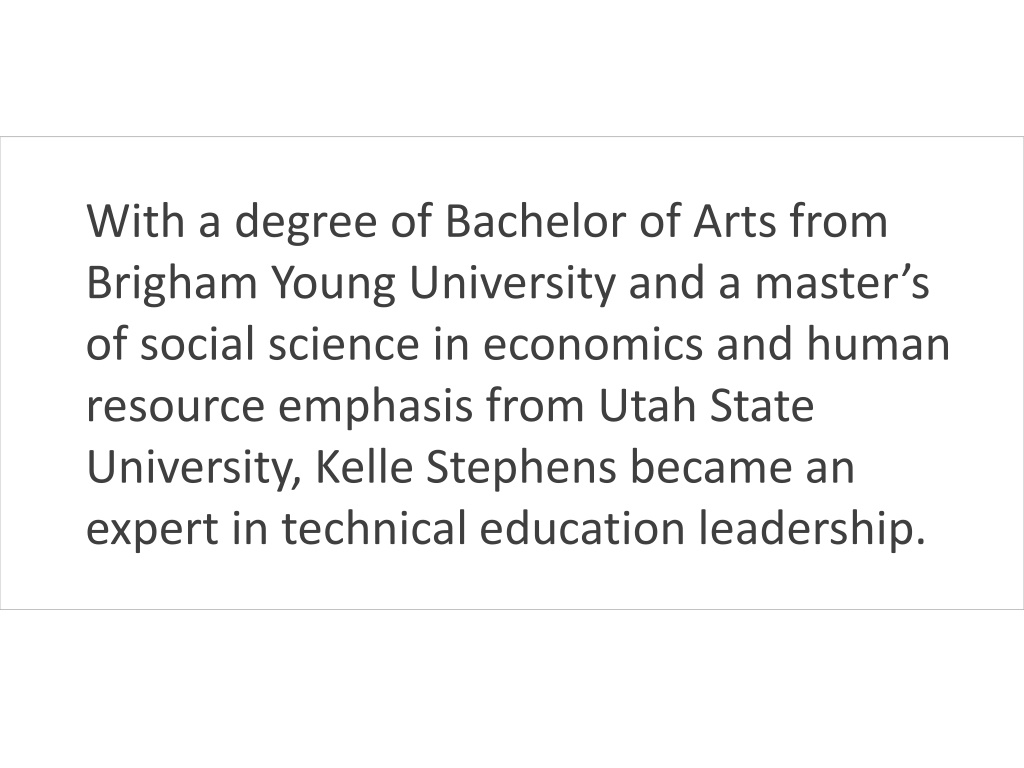Click on the word "technical"
Screen dimensions: 1024x768
[x=374, y=528]
